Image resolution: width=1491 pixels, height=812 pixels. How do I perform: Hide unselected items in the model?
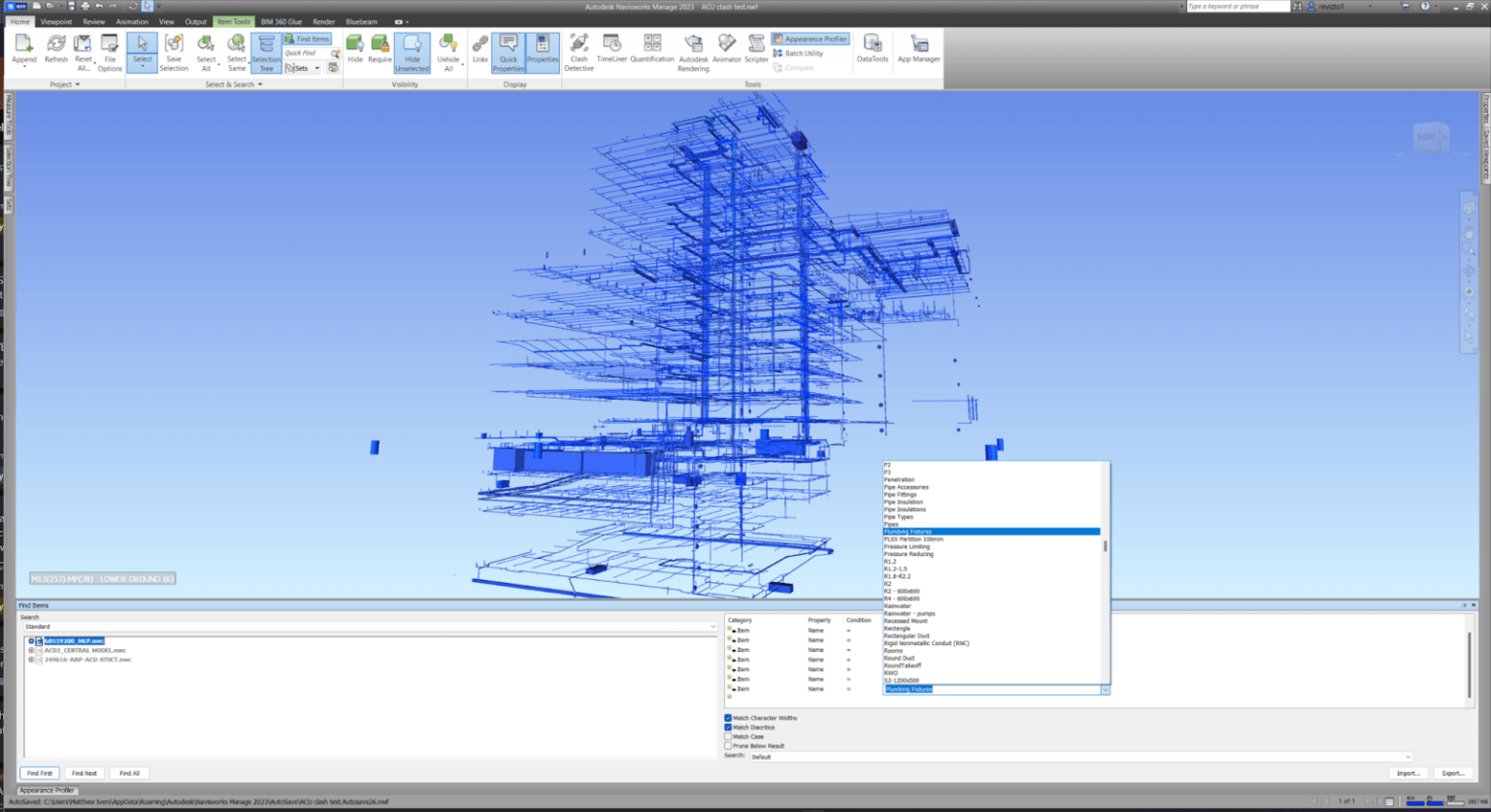[x=413, y=53]
